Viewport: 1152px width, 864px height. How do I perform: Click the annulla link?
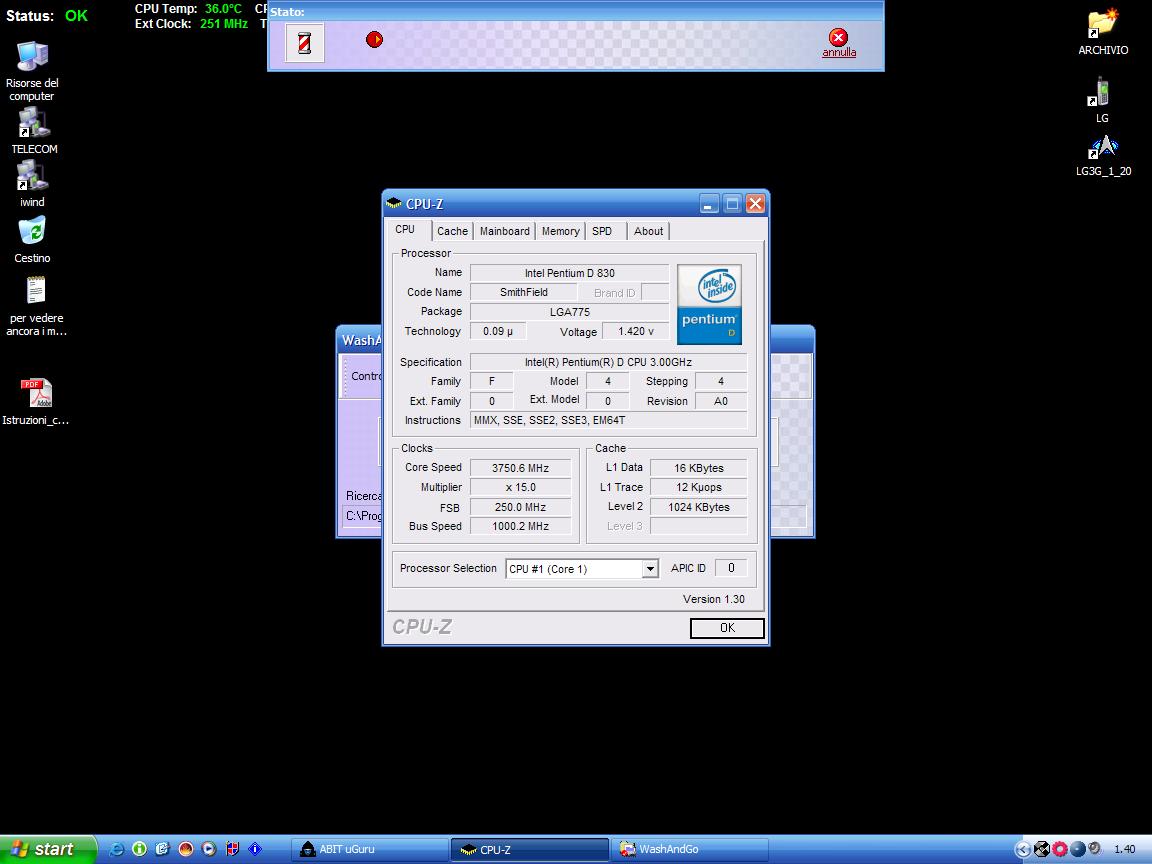click(x=839, y=52)
